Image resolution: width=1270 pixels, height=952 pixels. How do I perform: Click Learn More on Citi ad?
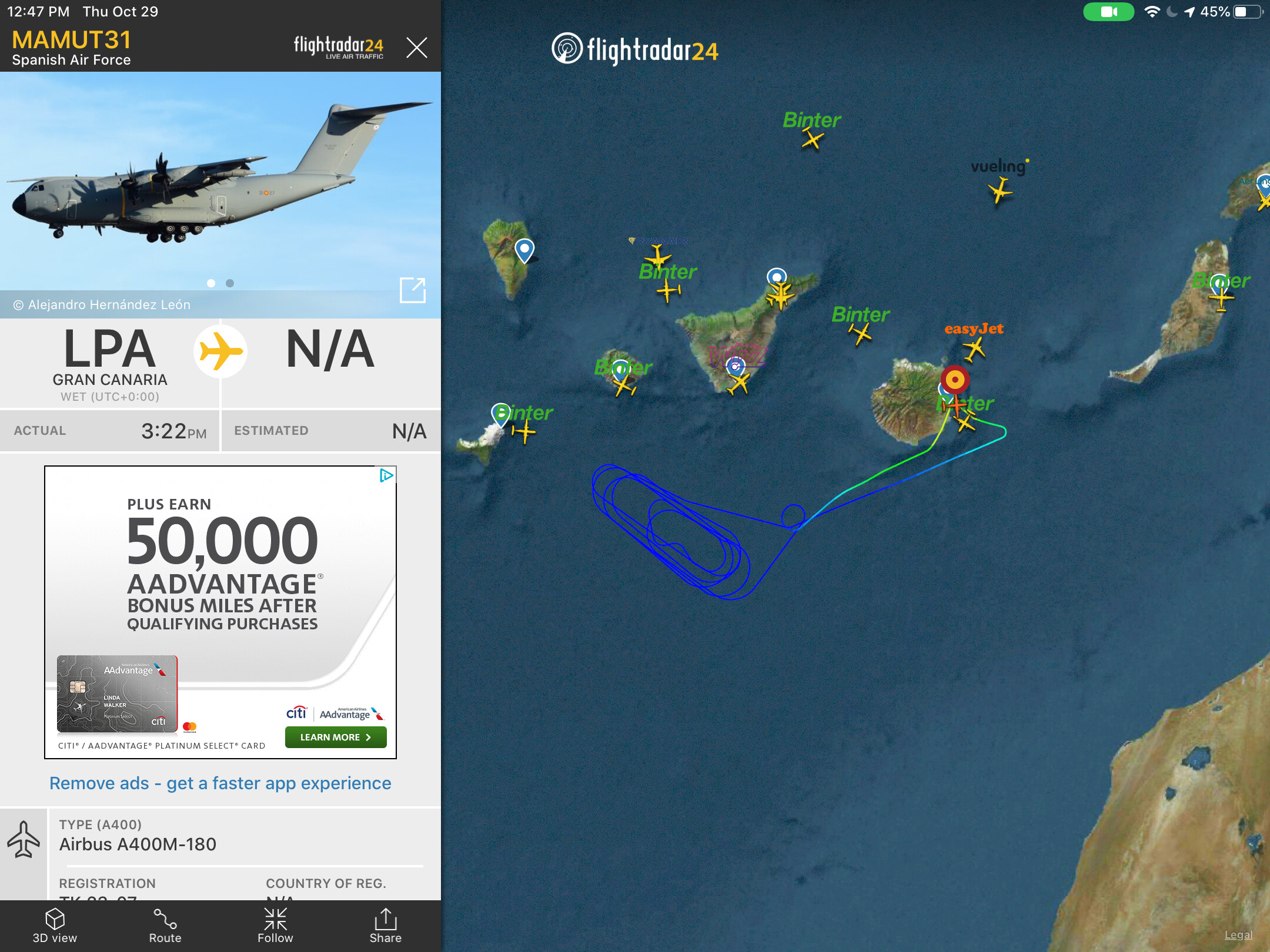tap(336, 737)
